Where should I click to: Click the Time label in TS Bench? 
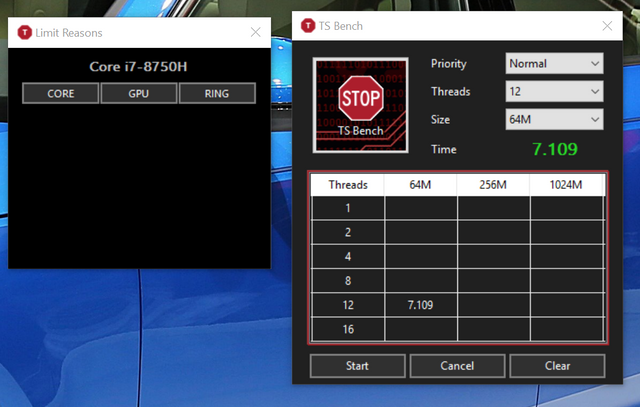(444, 149)
